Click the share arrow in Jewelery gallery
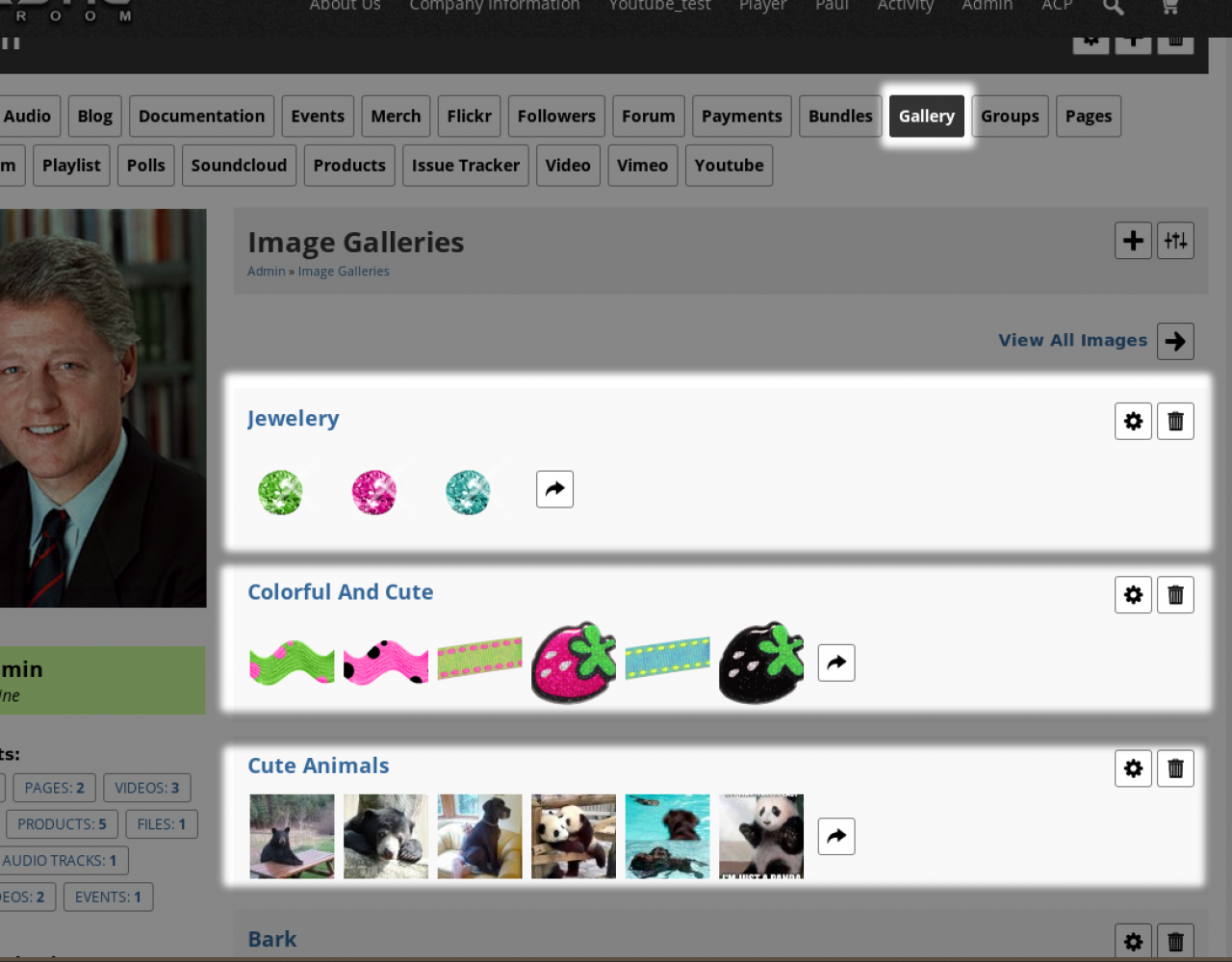1232x962 pixels. tap(555, 489)
